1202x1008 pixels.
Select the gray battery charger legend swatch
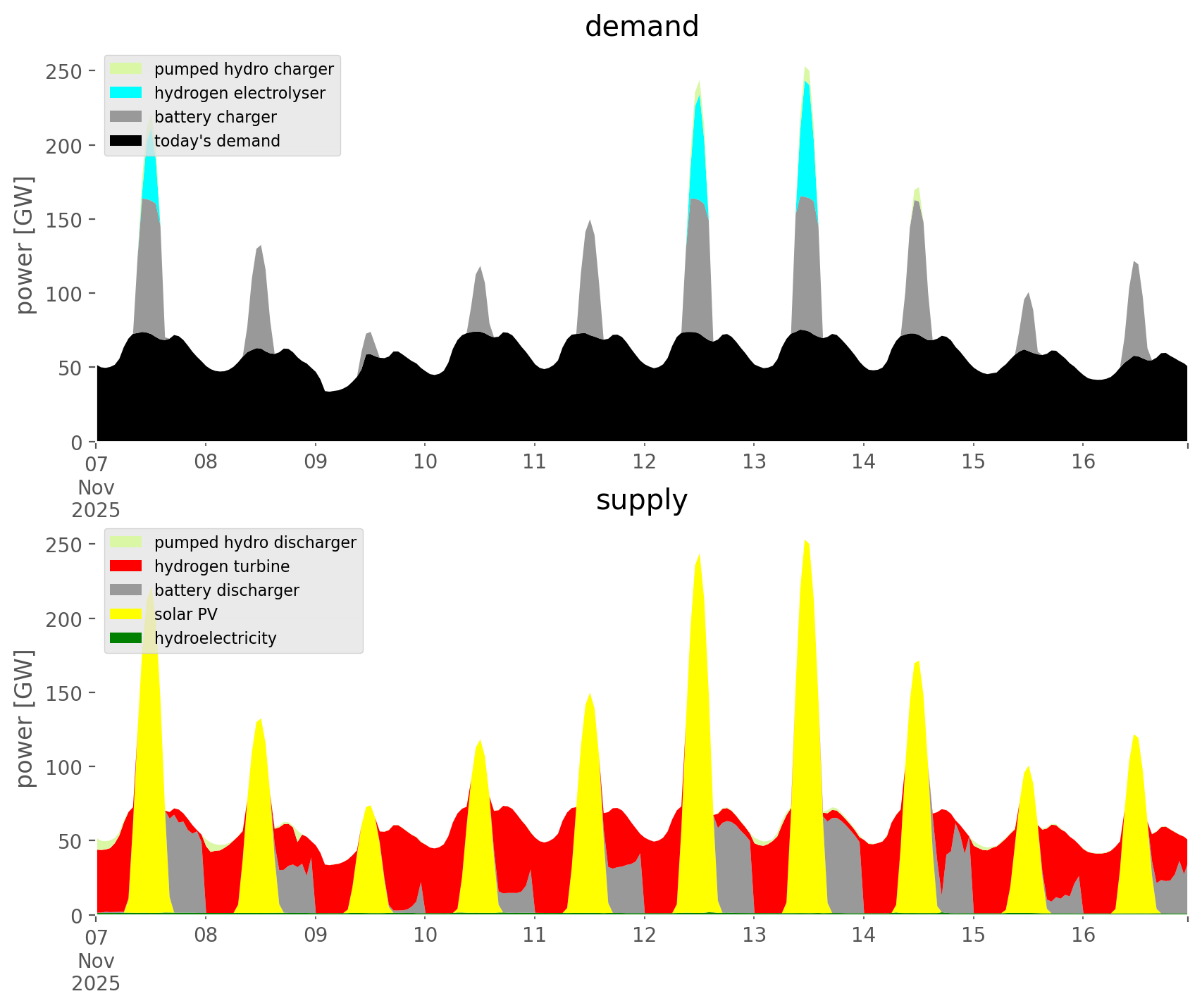click(x=125, y=117)
